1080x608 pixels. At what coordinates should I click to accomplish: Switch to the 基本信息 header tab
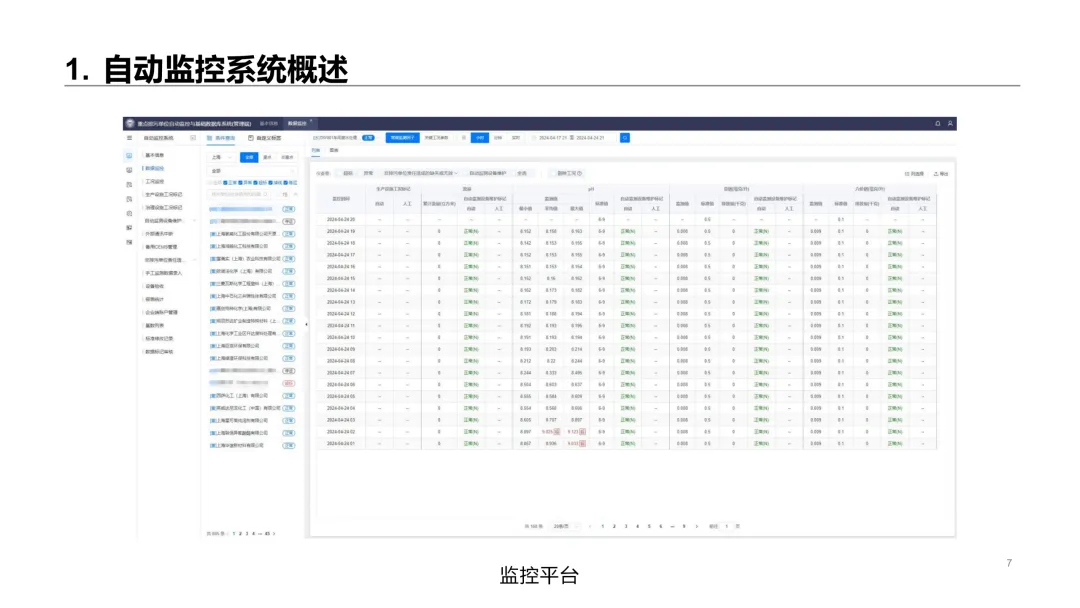click(x=269, y=123)
